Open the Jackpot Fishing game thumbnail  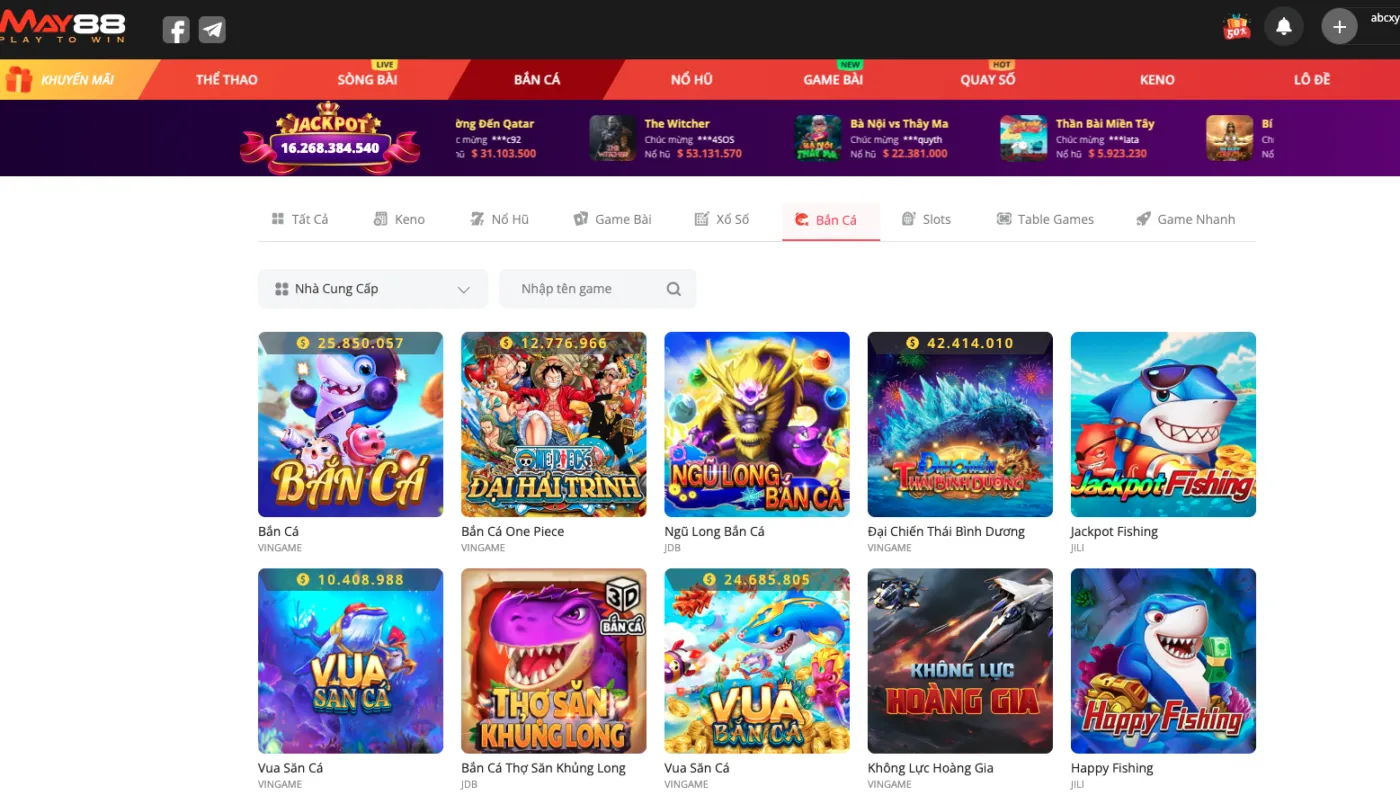pos(1163,424)
